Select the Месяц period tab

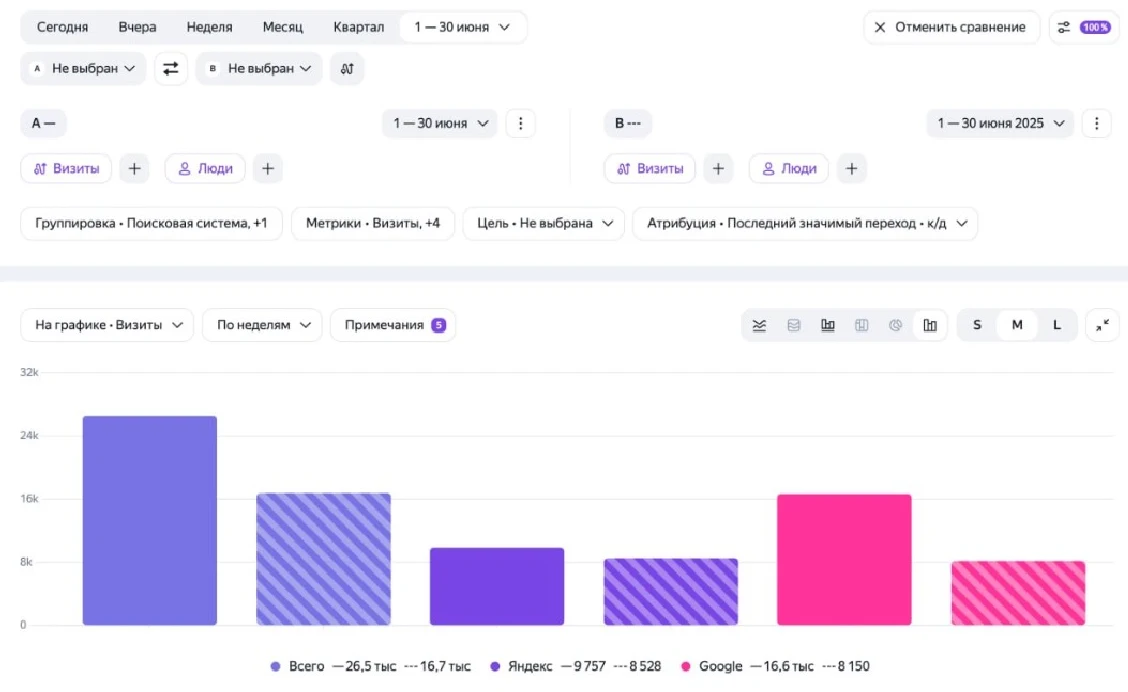[283, 27]
